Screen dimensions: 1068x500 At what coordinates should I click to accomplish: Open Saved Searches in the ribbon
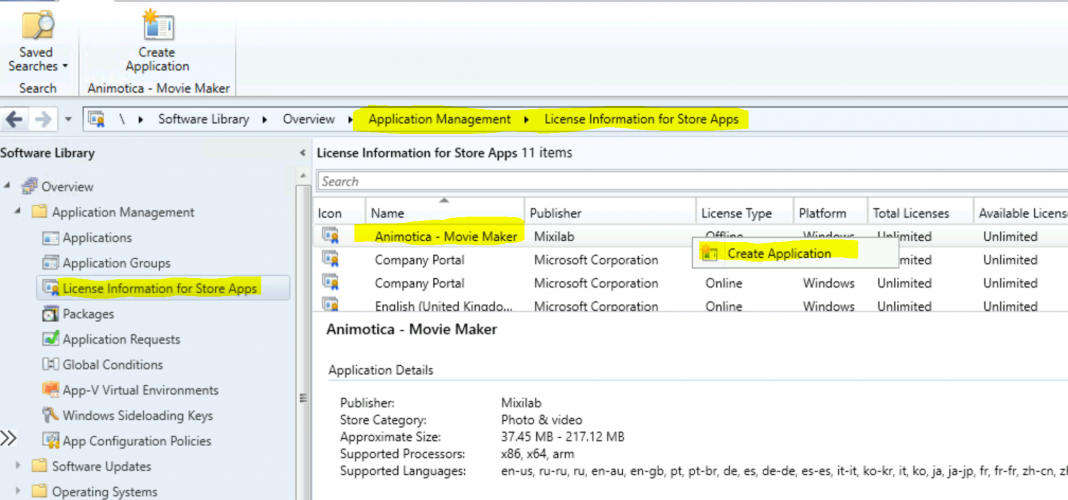pyautogui.click(x=37, y=42)
